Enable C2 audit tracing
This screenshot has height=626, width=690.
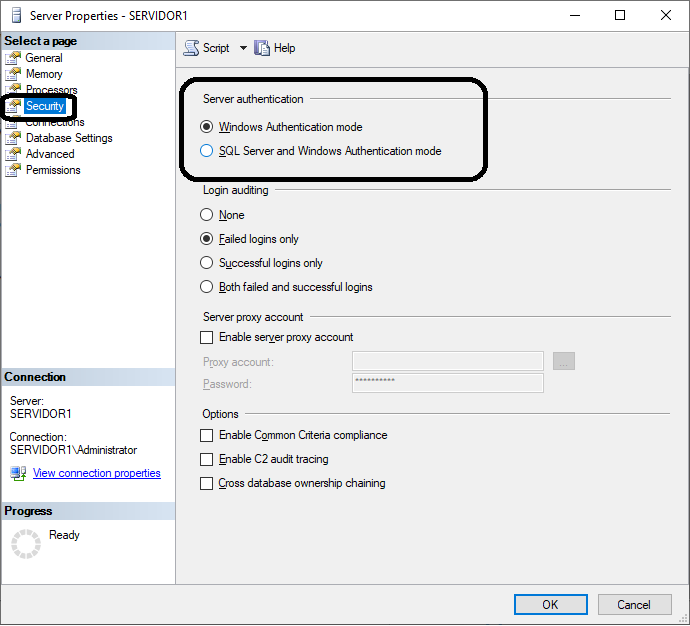(207, 460)
